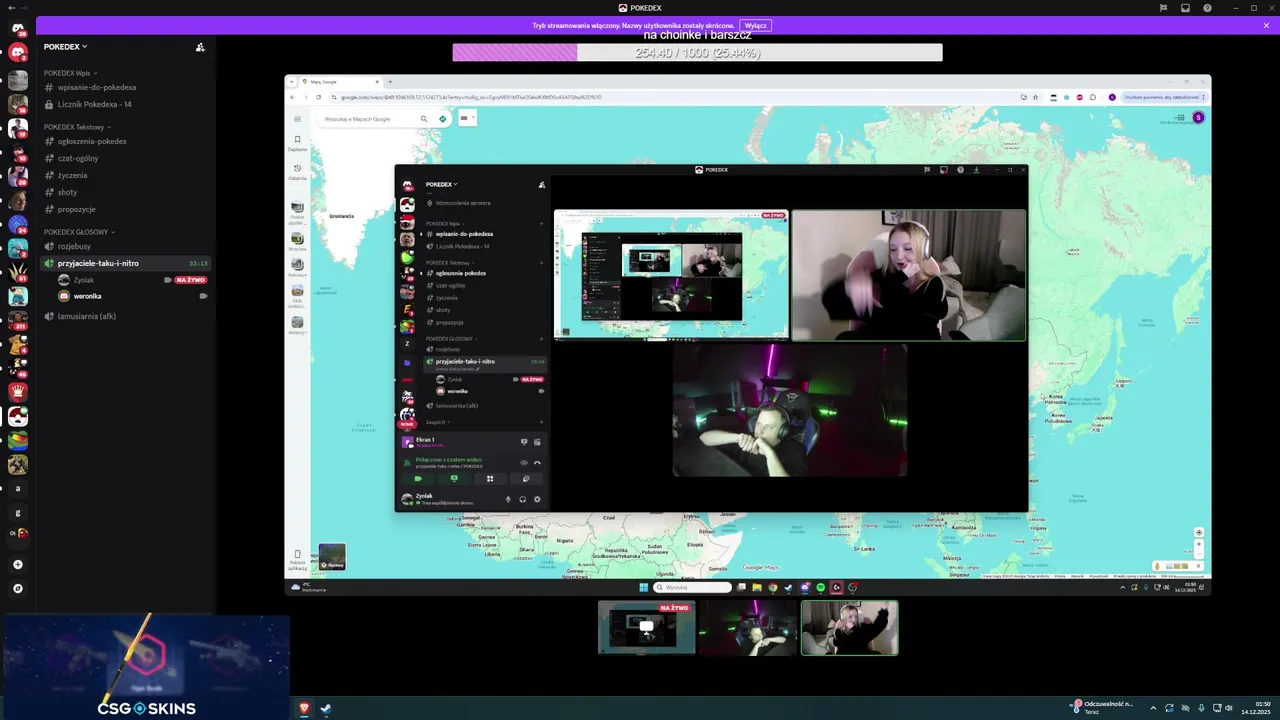Toggle headphone deafen in the streamed Discord window

[522, 499]
